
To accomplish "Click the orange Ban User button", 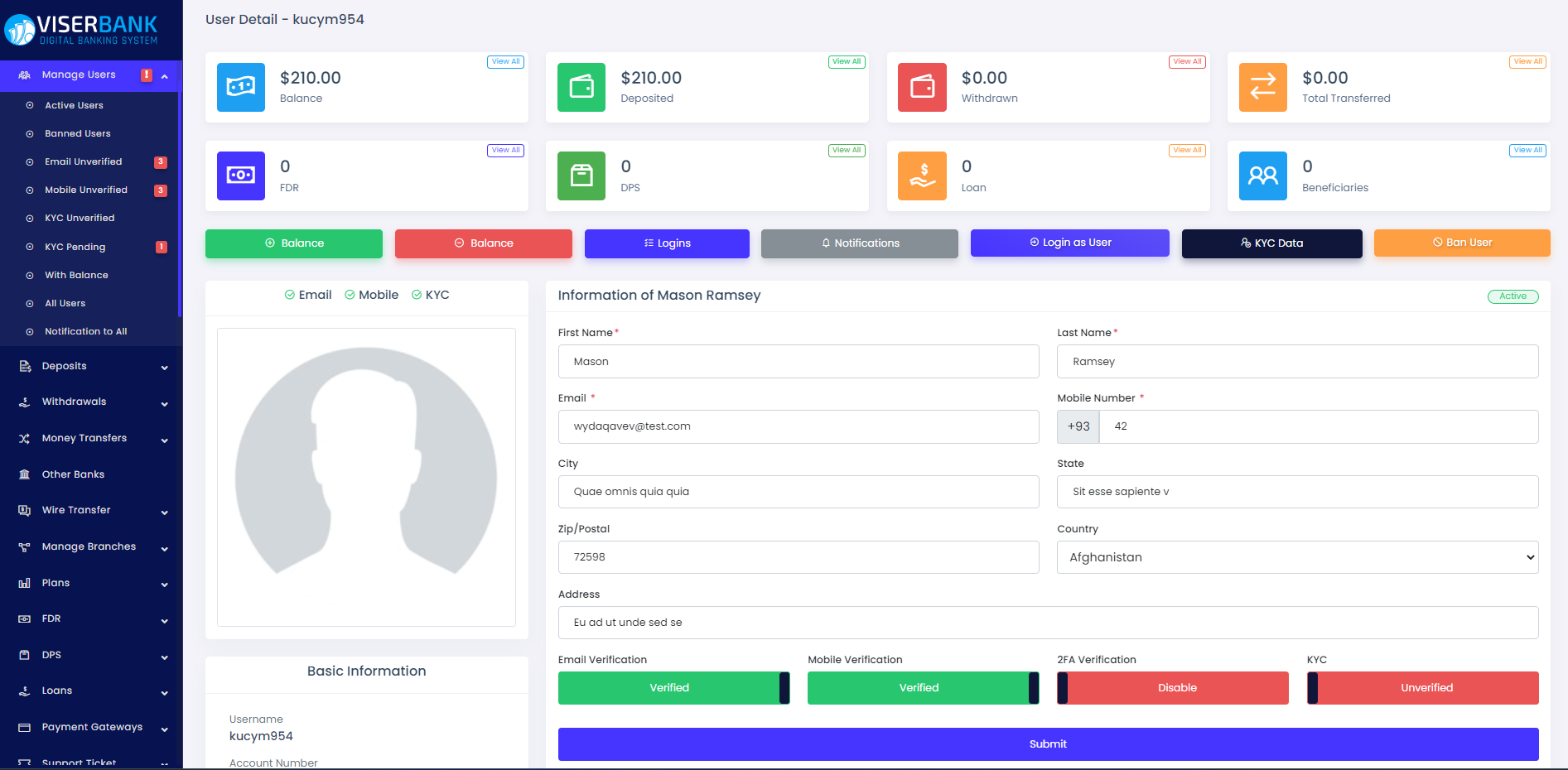I will tap(1461, 243).
